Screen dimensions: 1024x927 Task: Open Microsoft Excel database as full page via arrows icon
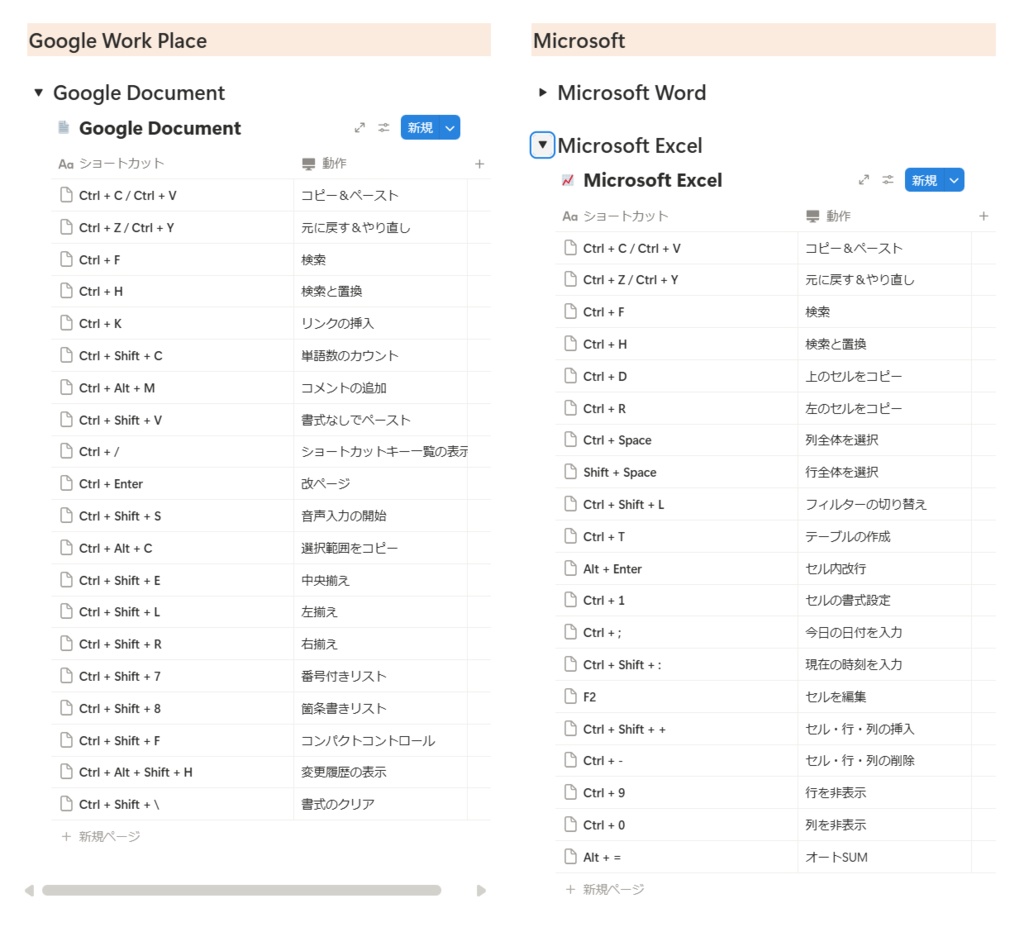(864, 180)
